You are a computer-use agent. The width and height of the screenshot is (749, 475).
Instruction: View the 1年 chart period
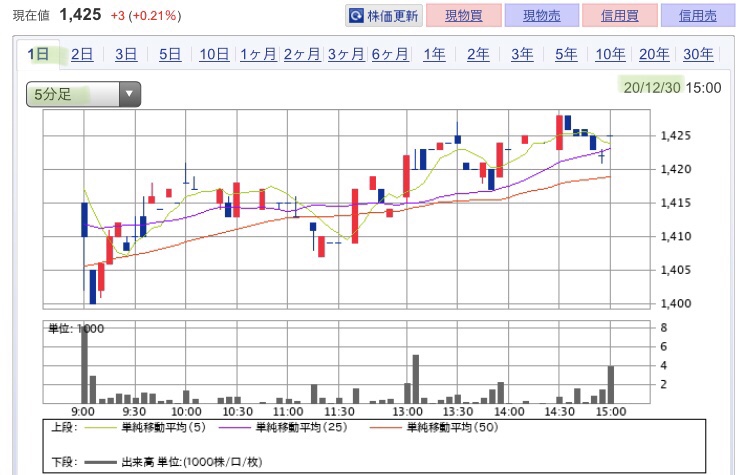pyautogui.click(x=434, y=54)
